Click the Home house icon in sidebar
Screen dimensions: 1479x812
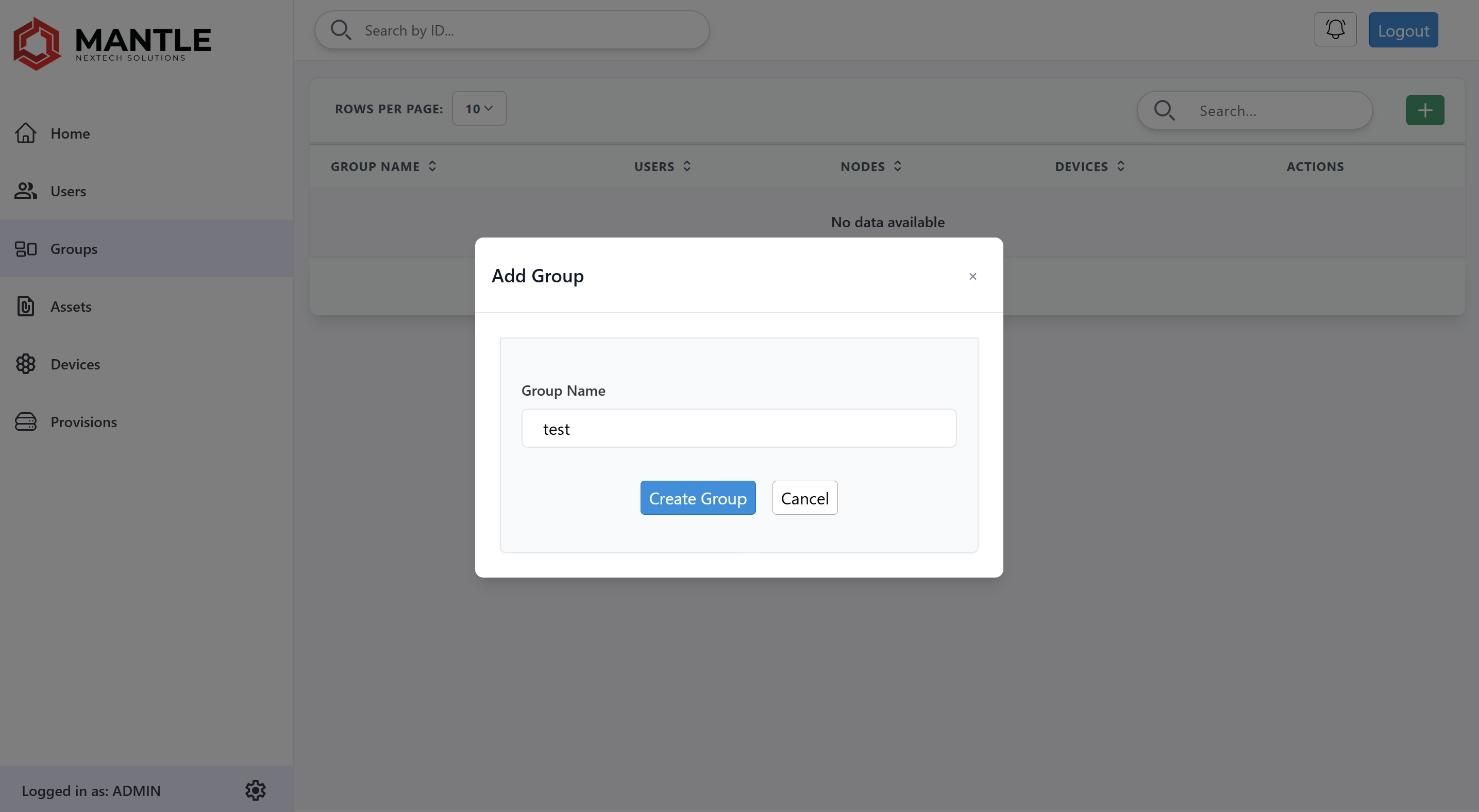(26, 133)
